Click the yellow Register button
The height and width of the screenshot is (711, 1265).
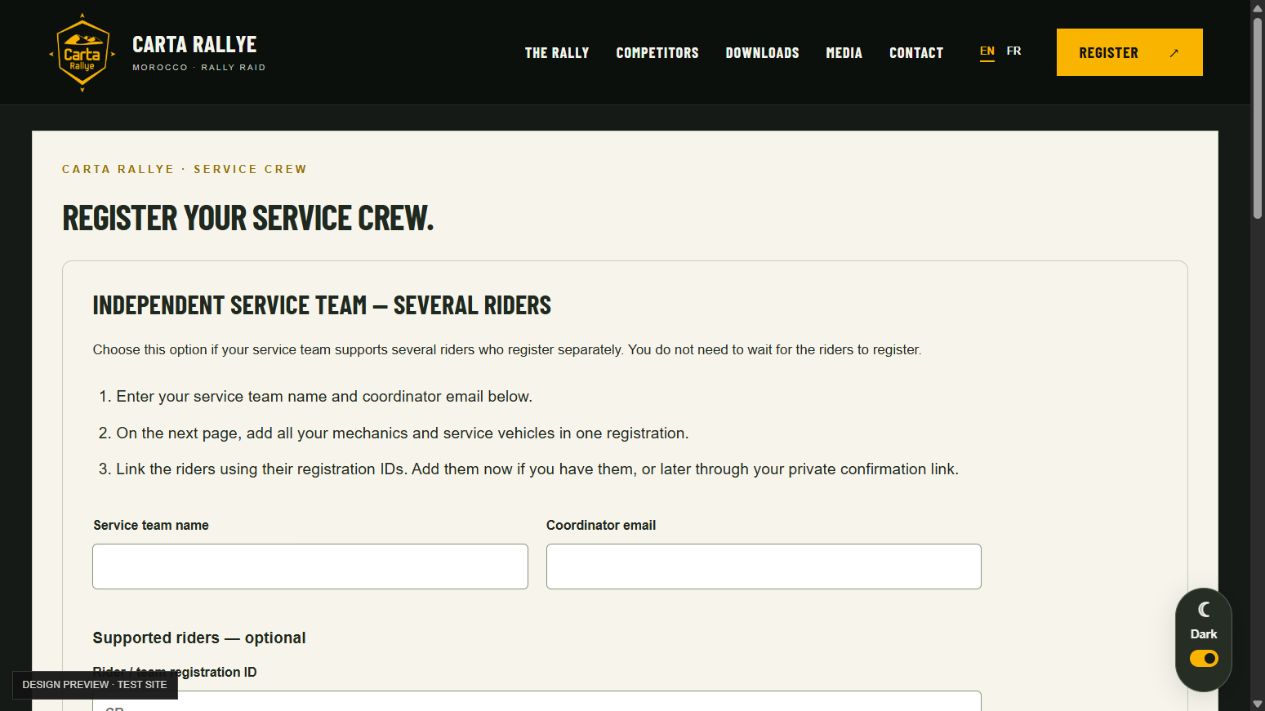(x=1130, y=52)
